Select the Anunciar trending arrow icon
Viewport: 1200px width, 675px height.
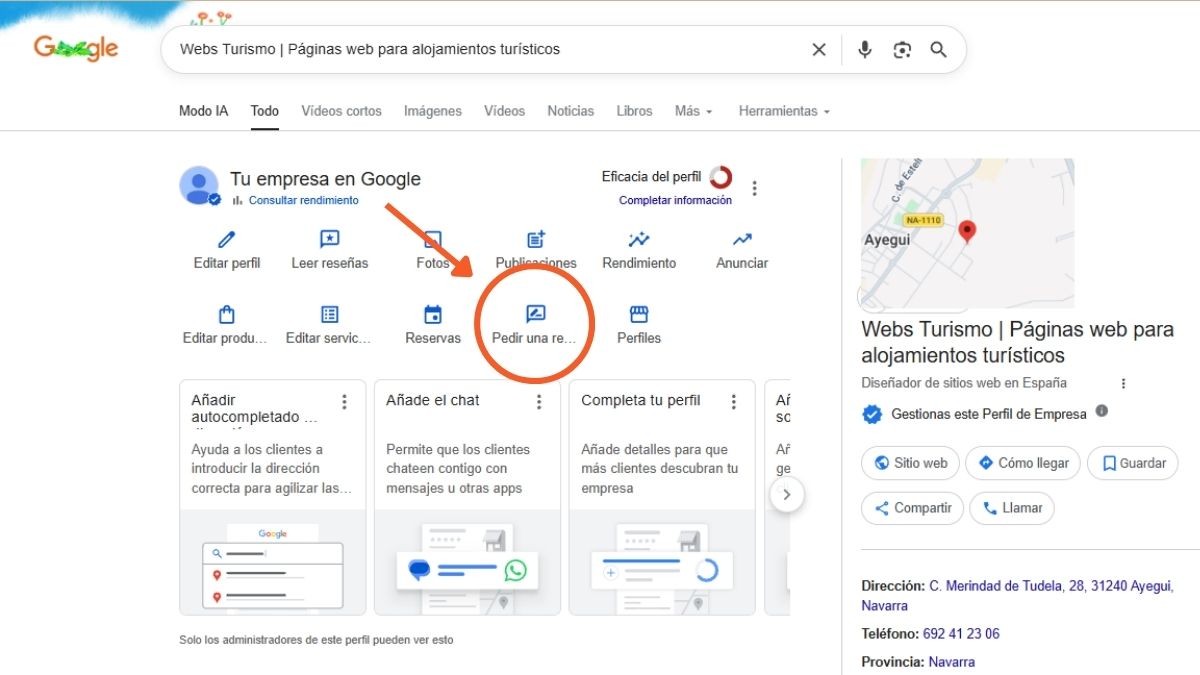click(741, 239)
